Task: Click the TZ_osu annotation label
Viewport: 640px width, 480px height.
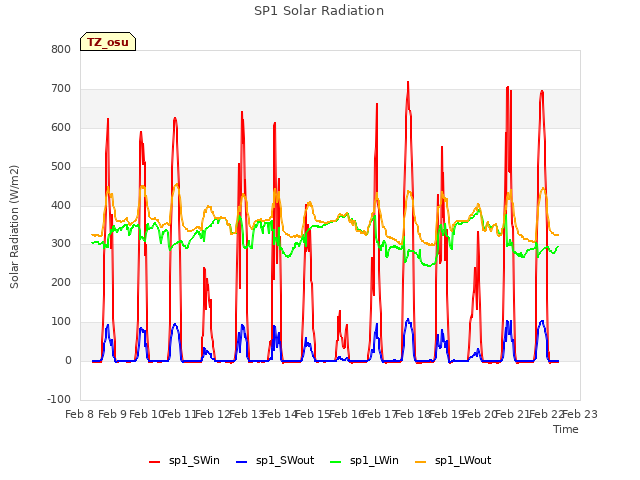Action: tap(108, 42)
